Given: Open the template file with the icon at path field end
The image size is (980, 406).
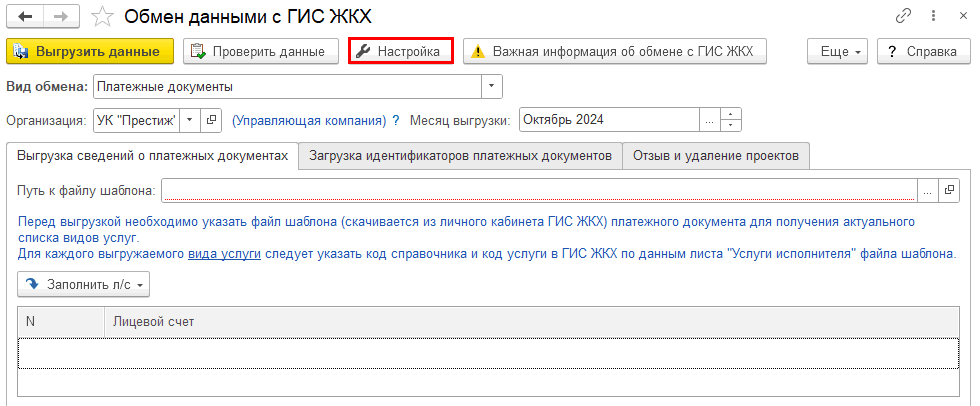Looking at the screenshot, I should coord(949,190).
